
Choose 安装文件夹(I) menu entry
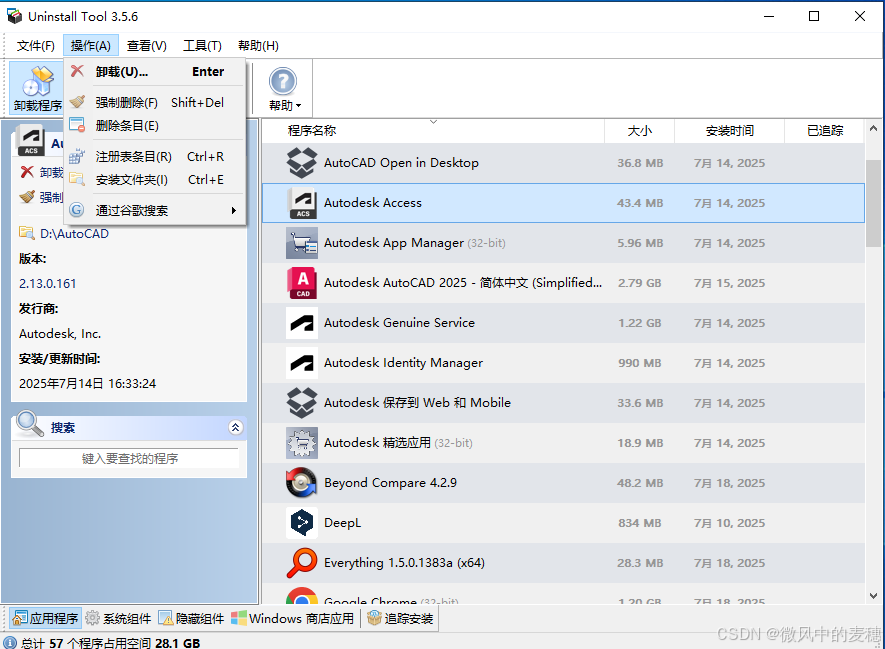point(155,179)
